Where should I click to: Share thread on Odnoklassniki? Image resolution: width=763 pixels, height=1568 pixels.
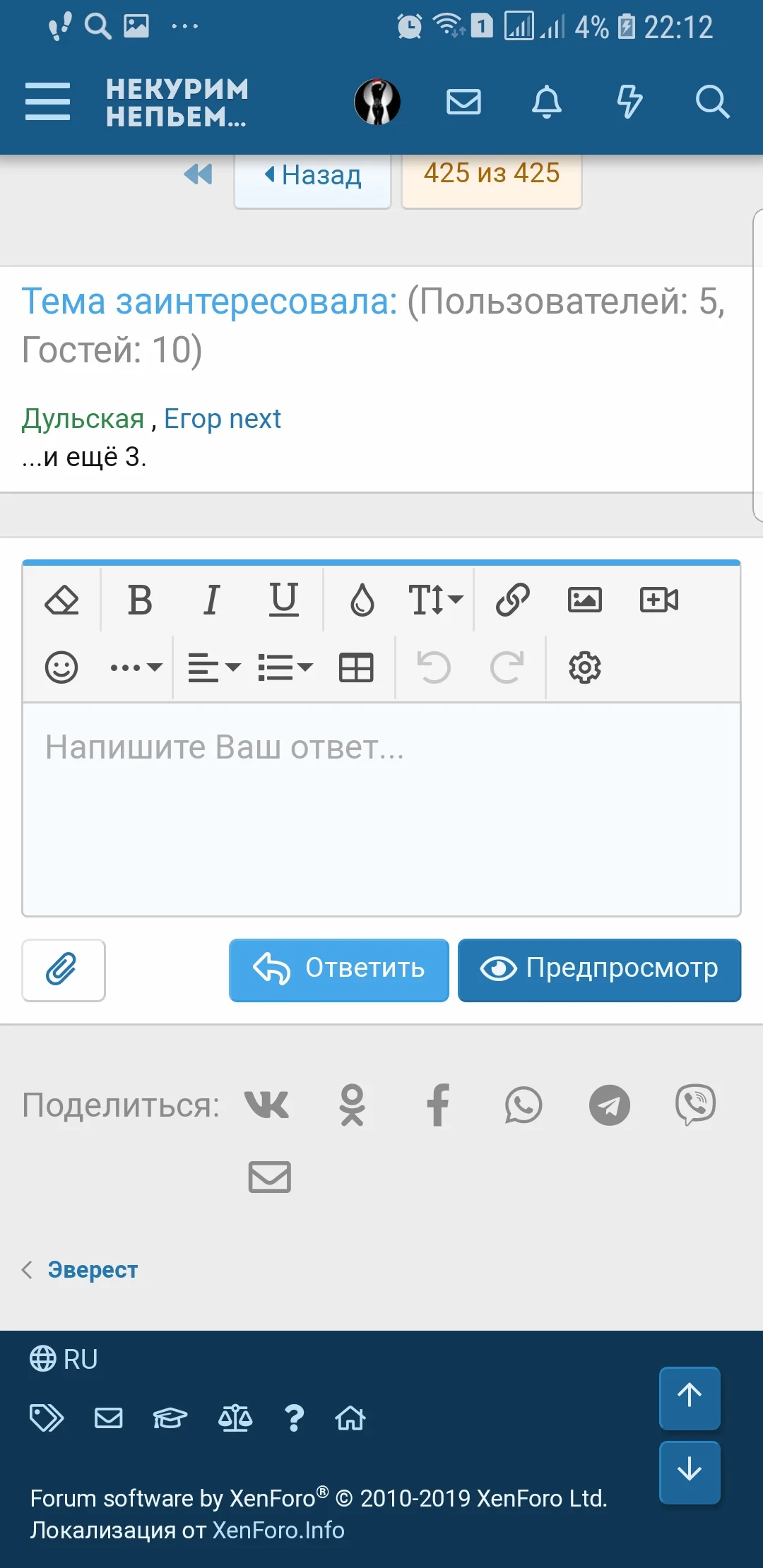point(352,1105)
